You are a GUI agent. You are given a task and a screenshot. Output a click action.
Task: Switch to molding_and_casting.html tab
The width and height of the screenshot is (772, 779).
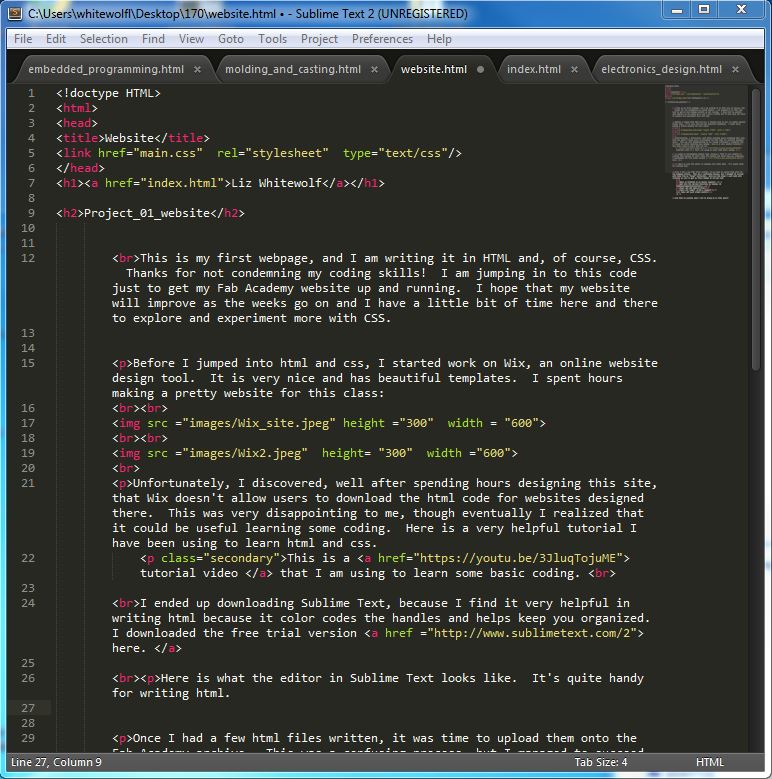293,69
